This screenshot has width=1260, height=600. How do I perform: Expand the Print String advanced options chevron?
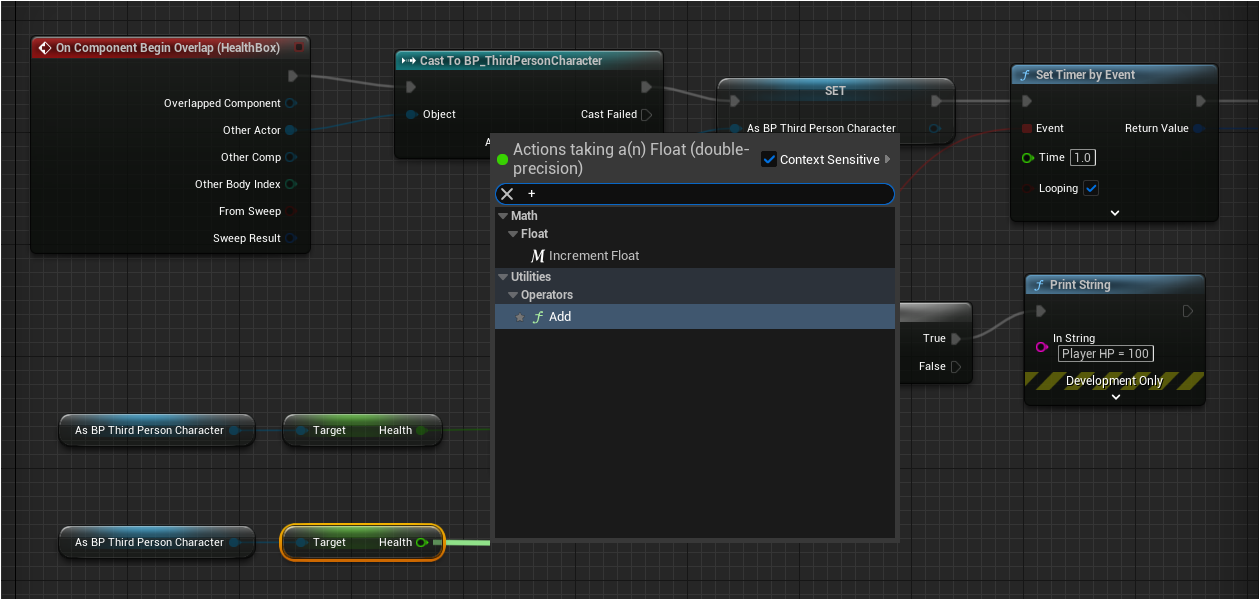[x=1116, y=397]
